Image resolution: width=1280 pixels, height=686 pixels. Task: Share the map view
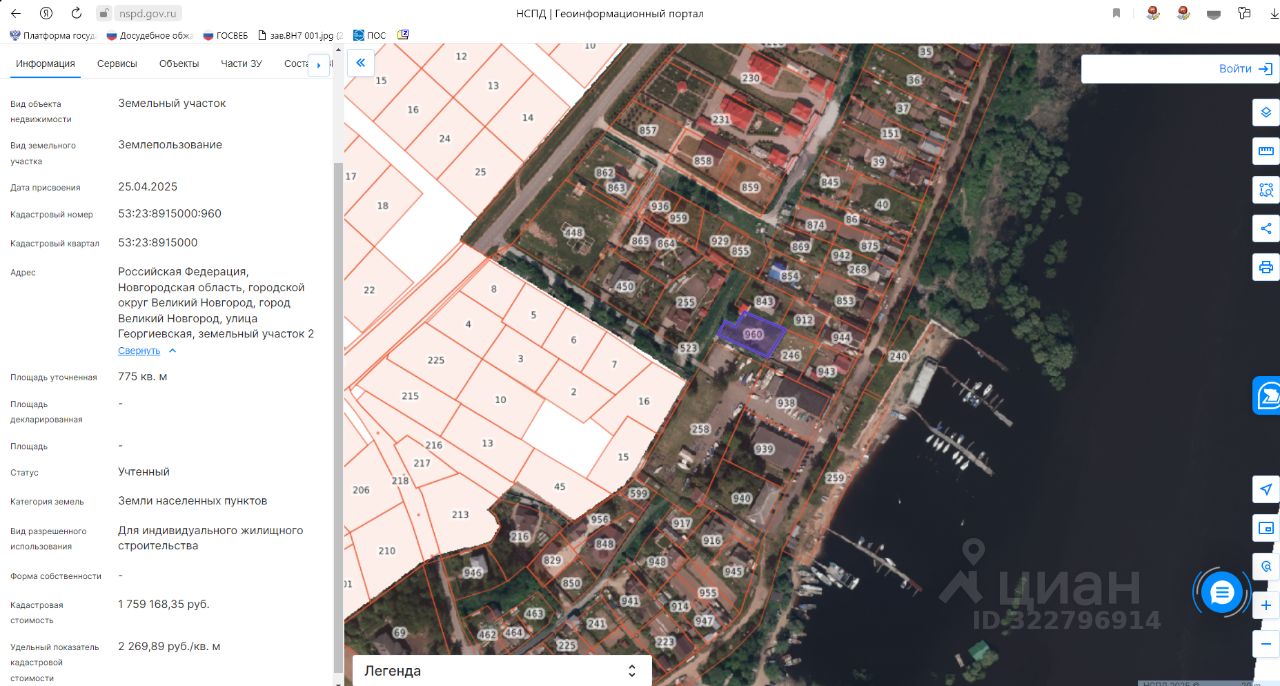(x=1266, y=229)
